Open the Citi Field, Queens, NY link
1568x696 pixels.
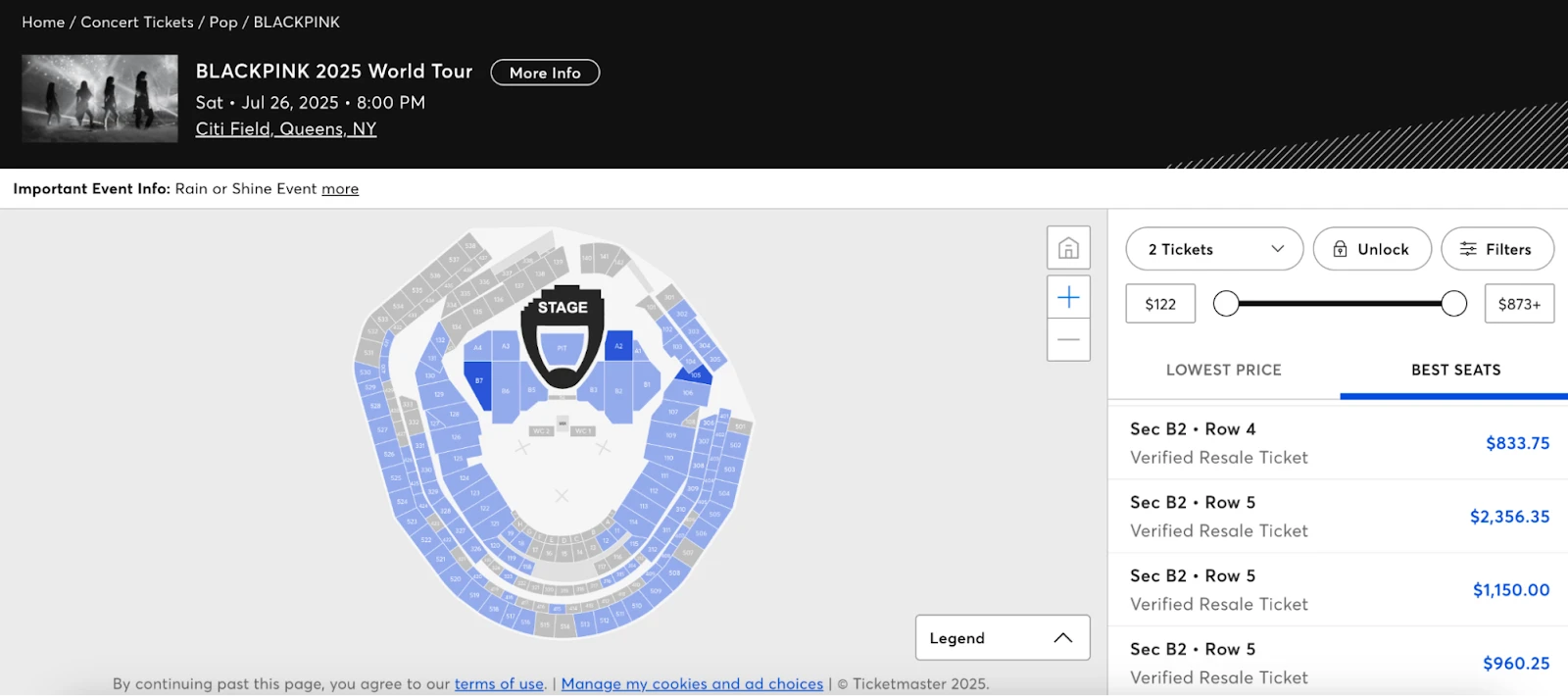click(286, 129)
